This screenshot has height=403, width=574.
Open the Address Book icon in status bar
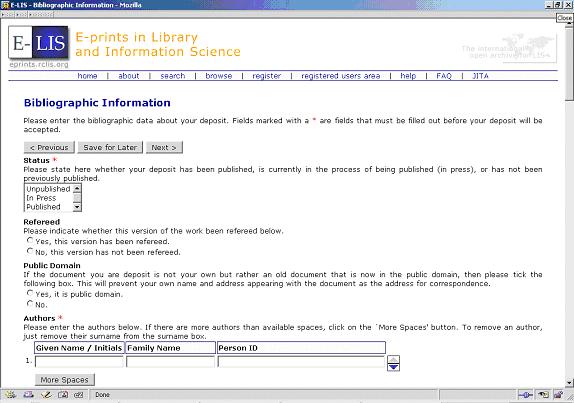63,395
